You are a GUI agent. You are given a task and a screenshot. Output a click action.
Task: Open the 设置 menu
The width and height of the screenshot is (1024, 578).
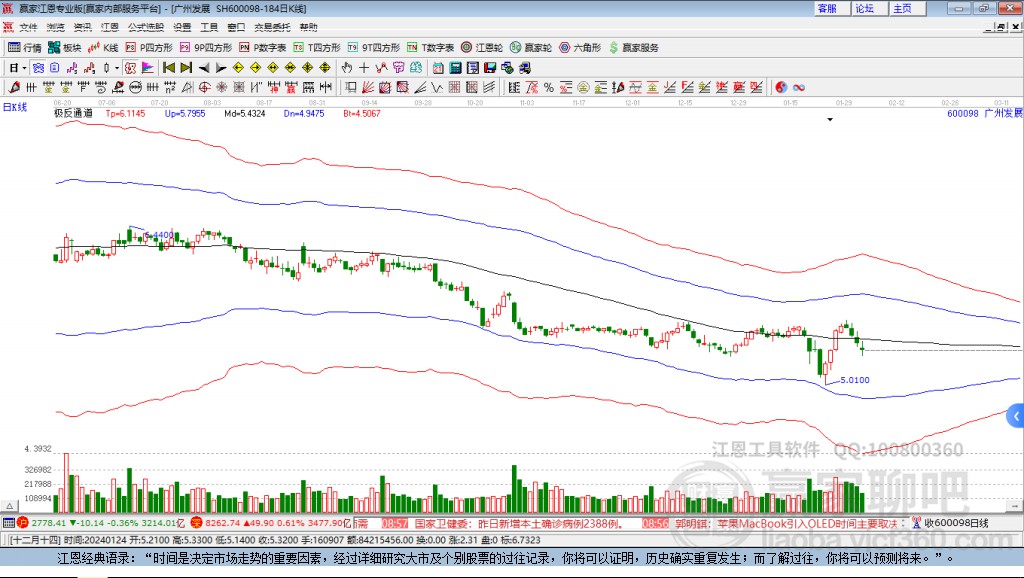(182, 27)
